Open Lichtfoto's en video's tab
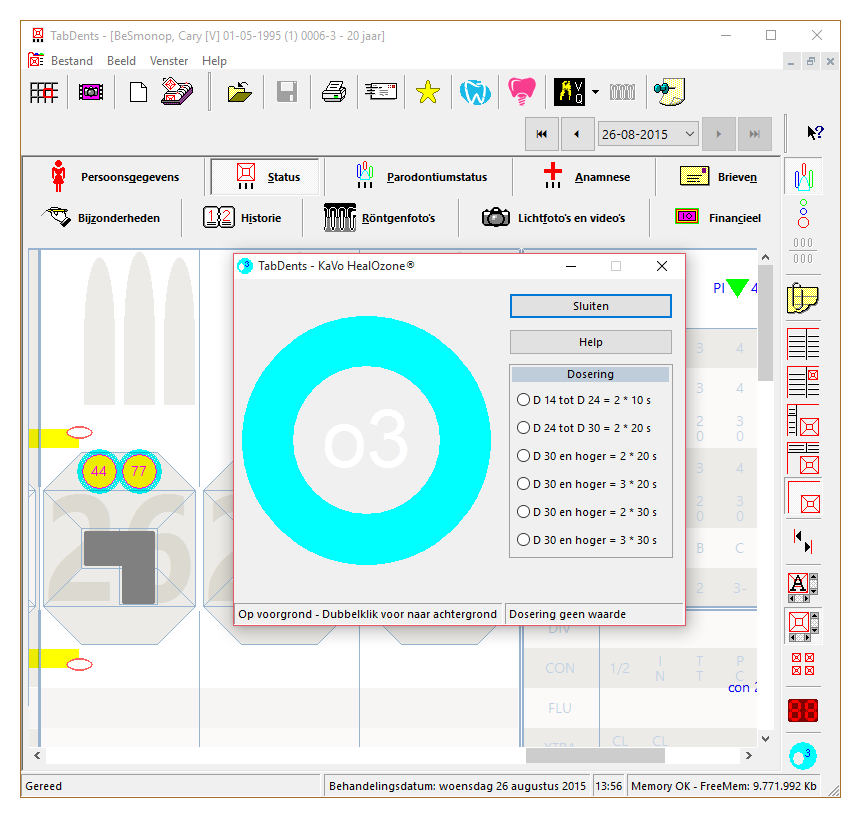861x818 pixels. point(554,218)
